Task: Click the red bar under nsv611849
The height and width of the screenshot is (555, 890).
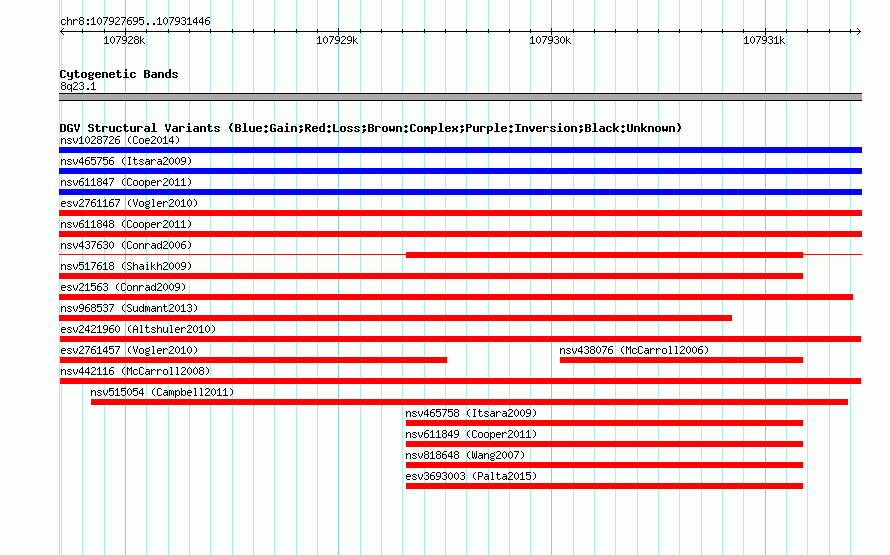Action: (604, 444)
